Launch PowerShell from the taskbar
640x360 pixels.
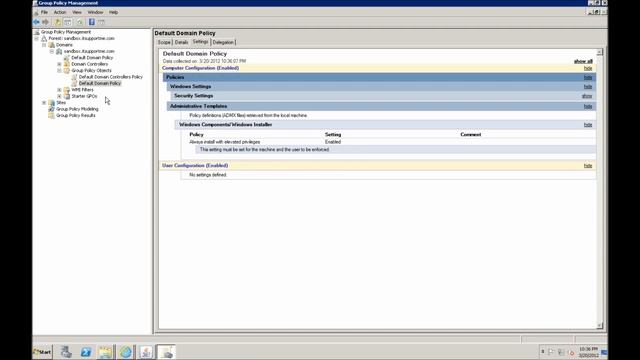point(86,352)
